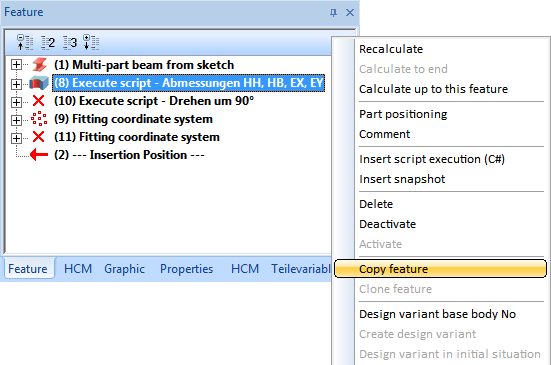This screenshot has width=551, height=365.
Task: Choose Design variant in initial situation
Action: coord(450,354)
